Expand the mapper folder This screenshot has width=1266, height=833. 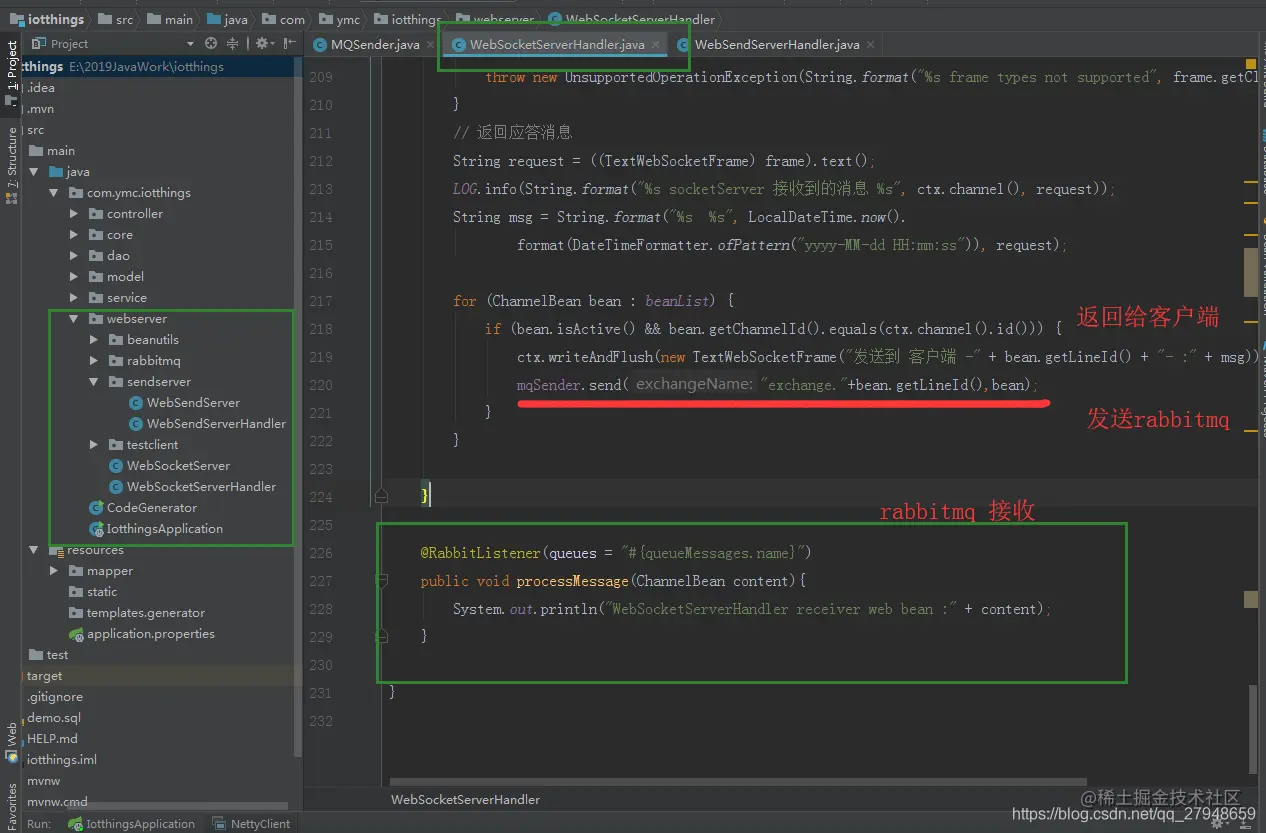(x=54, y=571)
